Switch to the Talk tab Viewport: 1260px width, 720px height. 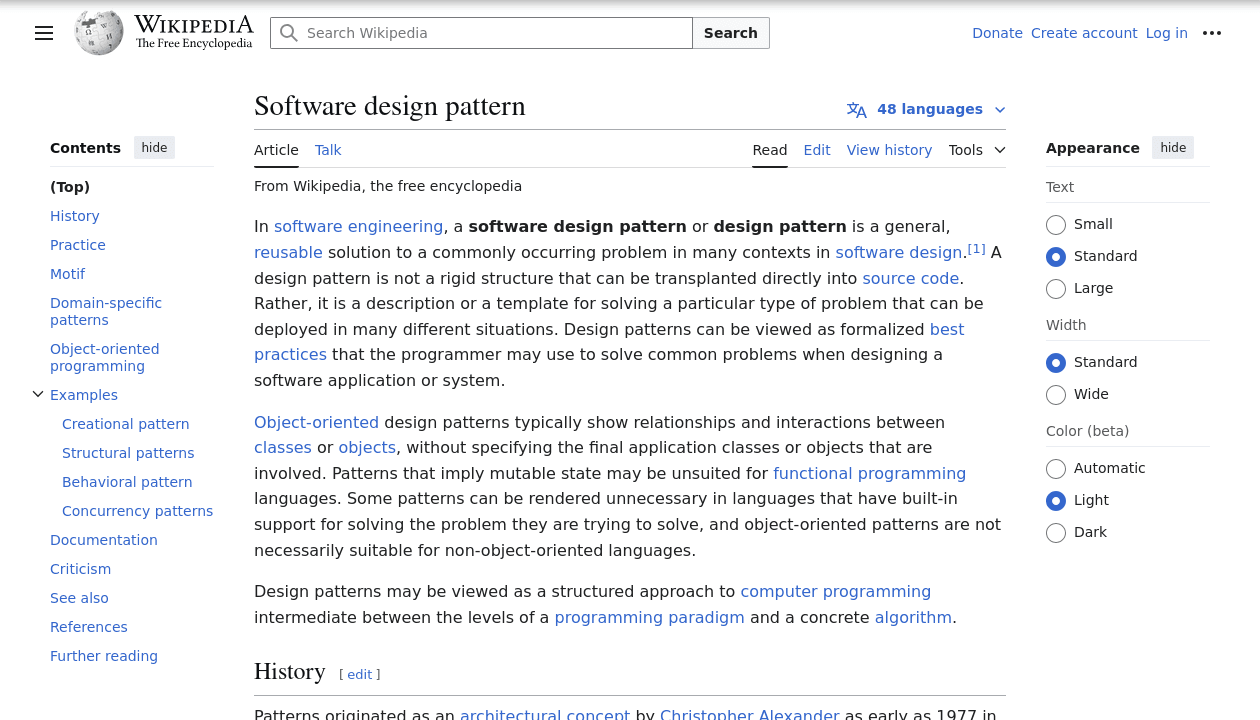pos(328,150)
